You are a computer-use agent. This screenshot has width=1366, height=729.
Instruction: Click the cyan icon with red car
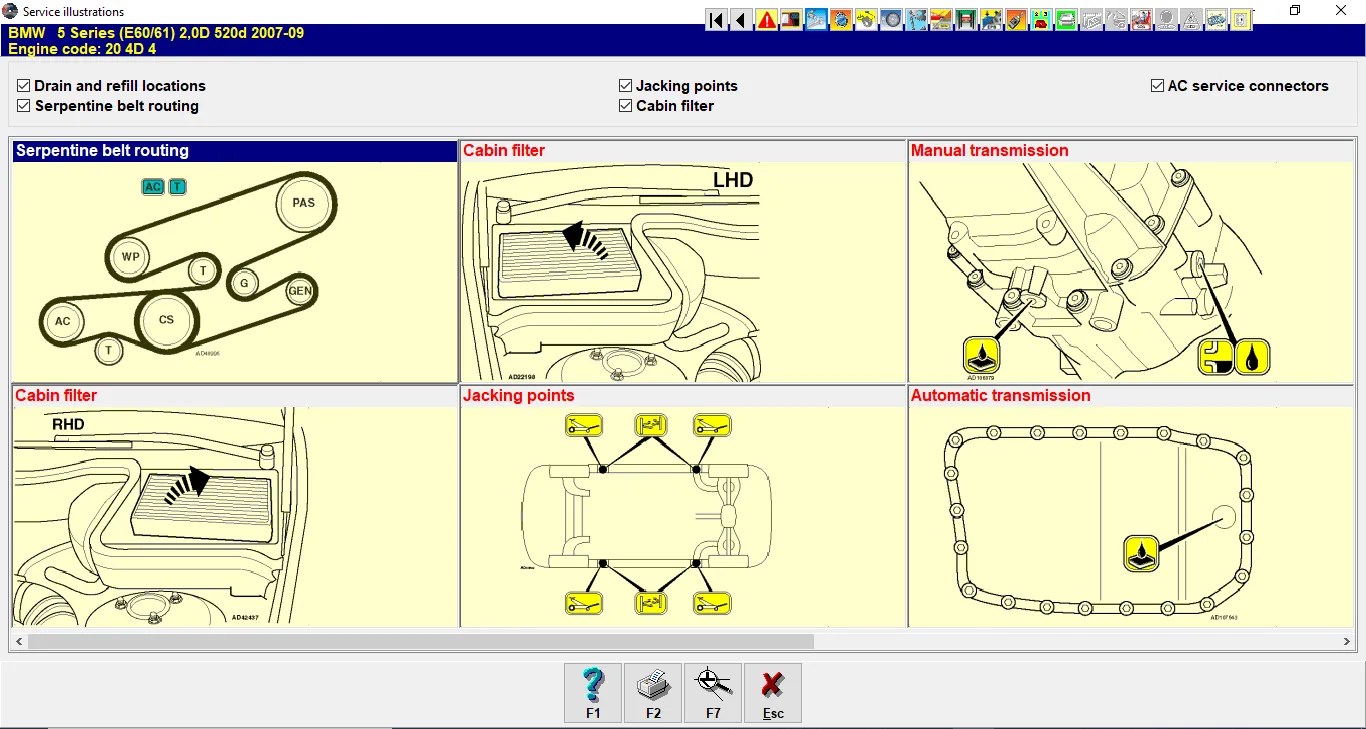pos(1041,19)
